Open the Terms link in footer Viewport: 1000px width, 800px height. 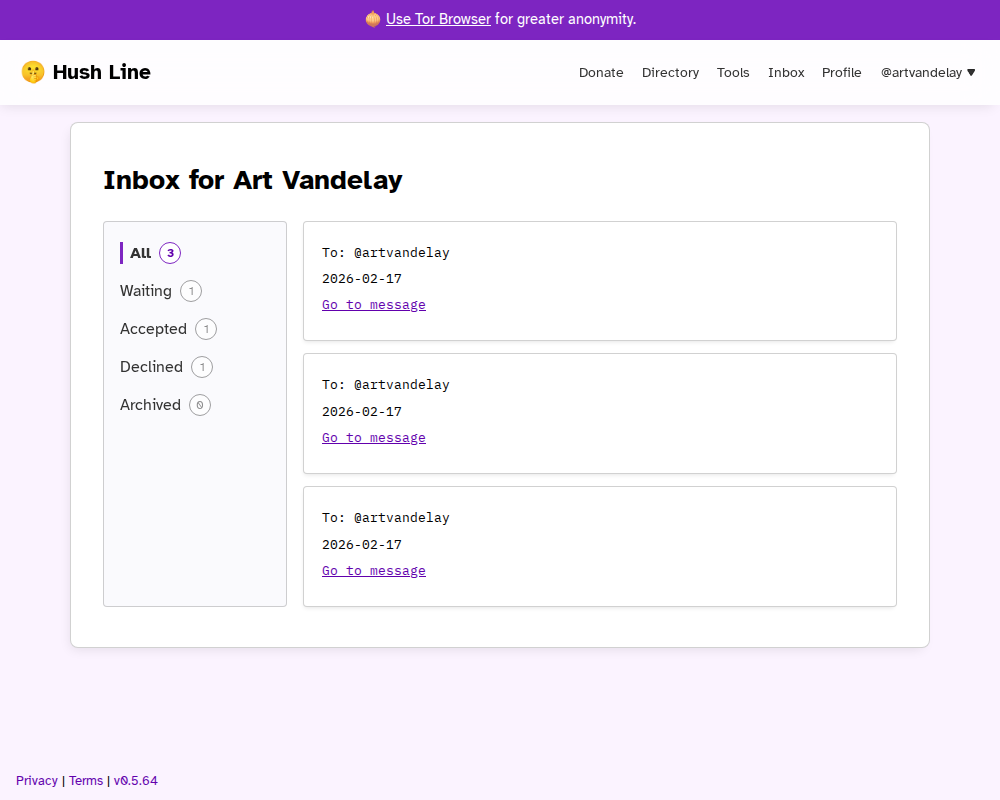coord(86,780)
